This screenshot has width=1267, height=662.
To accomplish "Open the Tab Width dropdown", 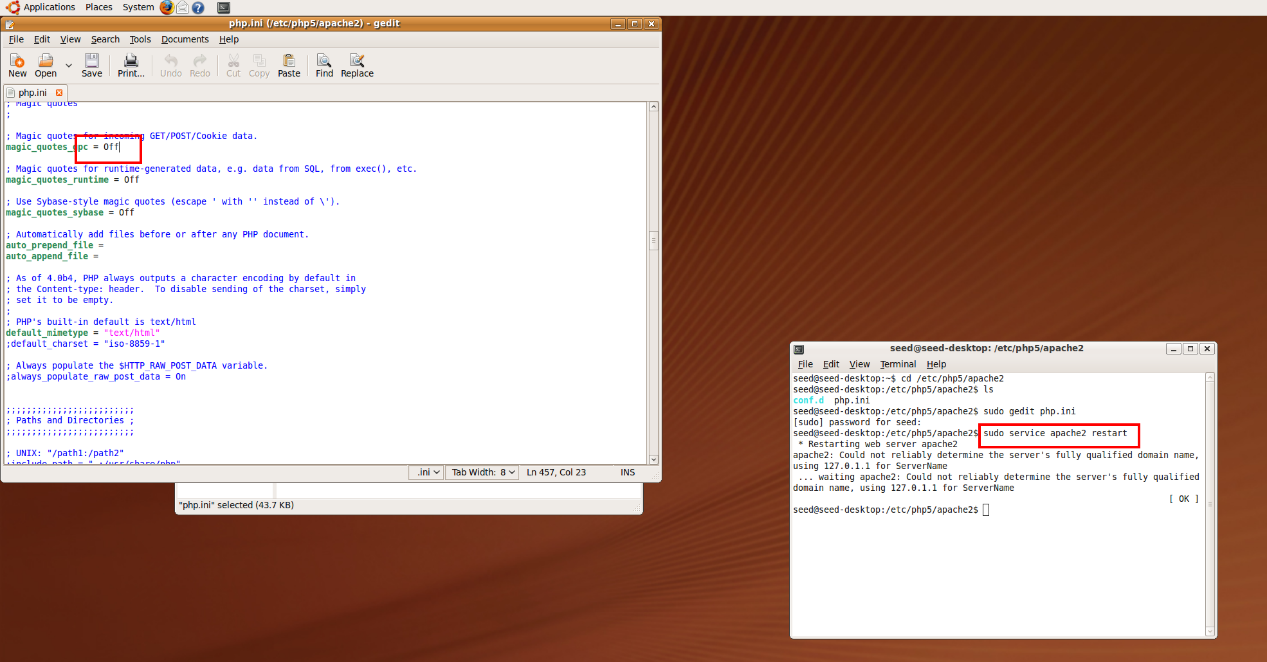I will click(x=483, y=472).
